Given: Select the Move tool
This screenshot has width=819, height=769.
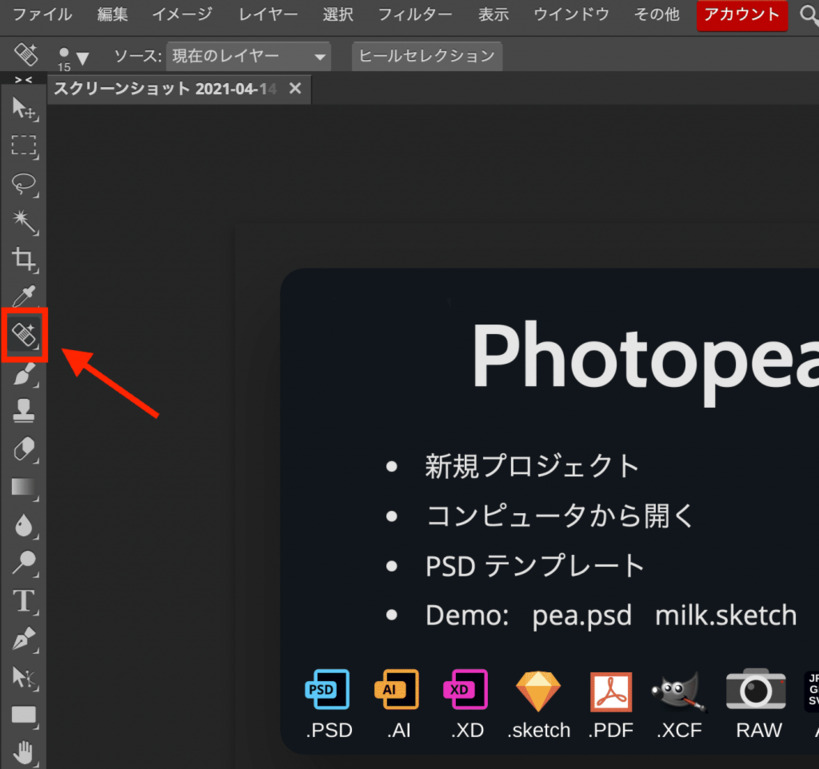Looking at the screenshot, I should point(24,109).
